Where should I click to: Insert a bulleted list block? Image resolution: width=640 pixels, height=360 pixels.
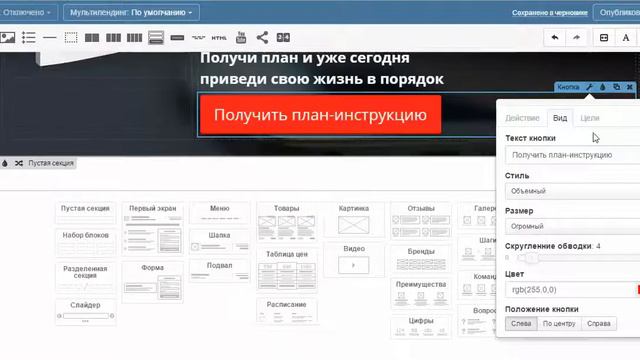point(29,38)
